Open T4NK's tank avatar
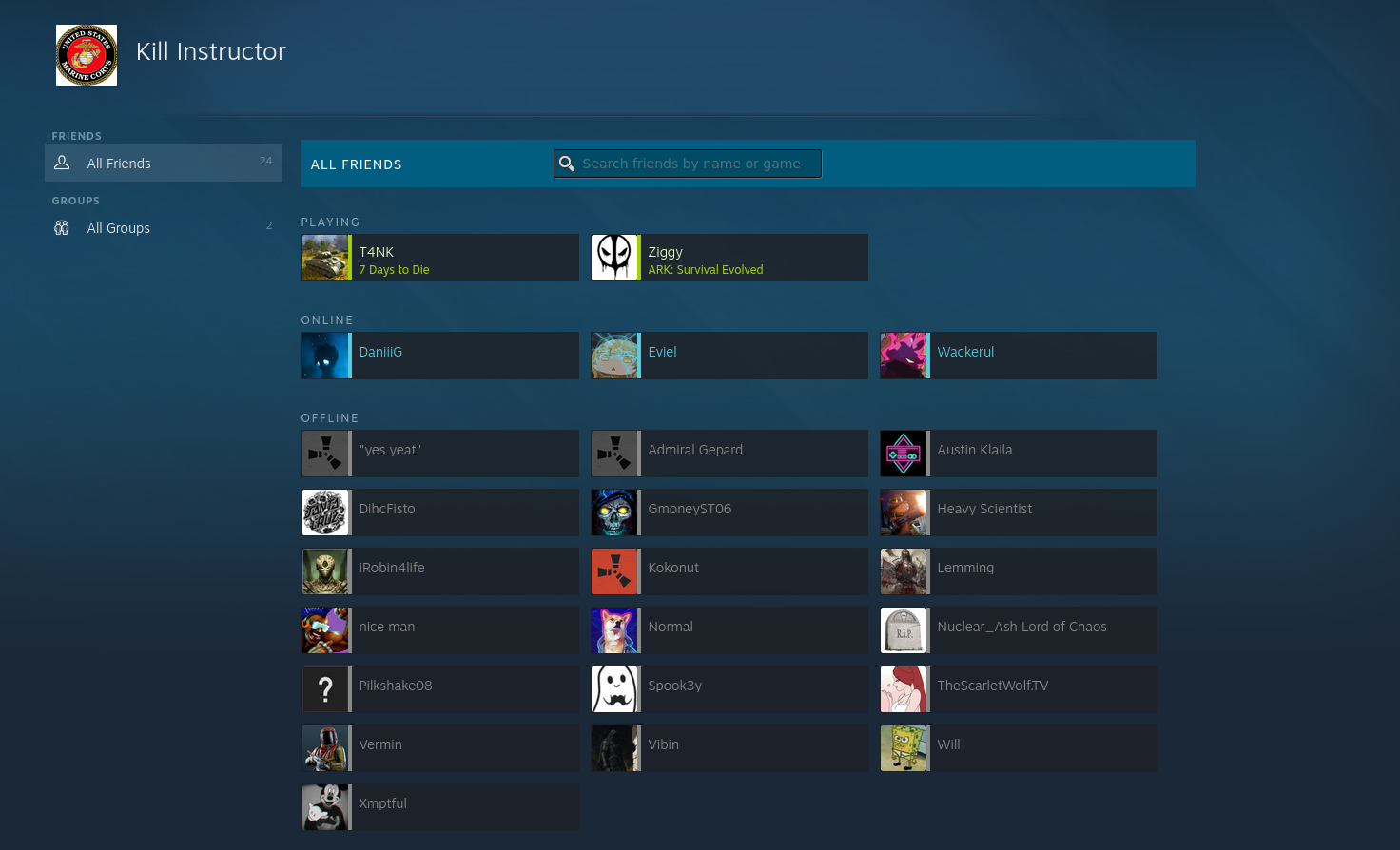This screenshot has width=1400, height=850. point(325,258)
